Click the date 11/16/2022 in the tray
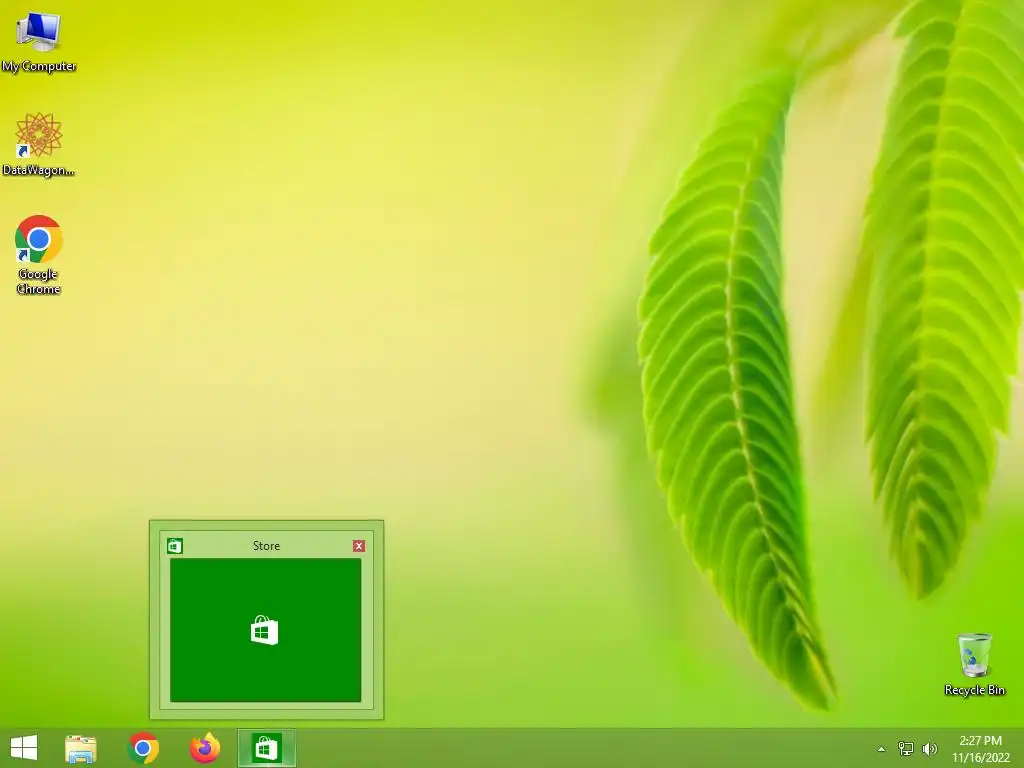The height and width of the screenshot is (768, 1024). [981, 758]
